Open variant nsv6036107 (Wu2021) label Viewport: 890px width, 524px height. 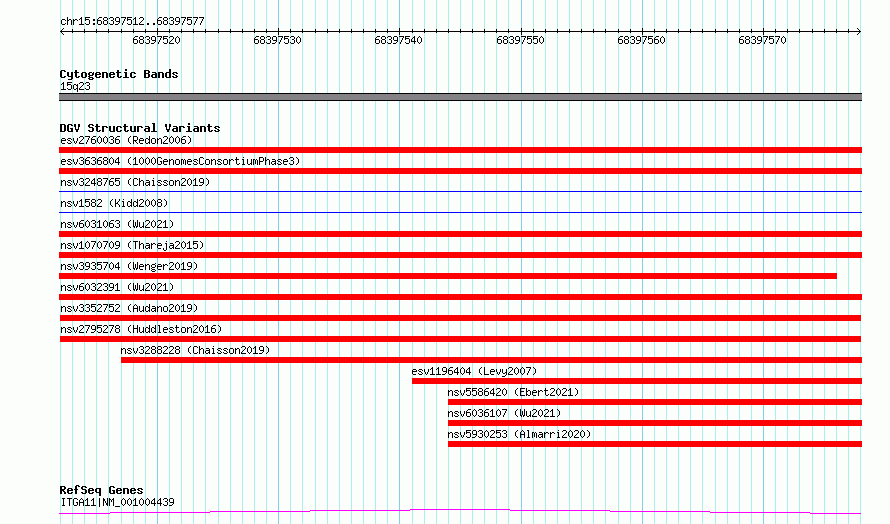[x=504, y=413]
